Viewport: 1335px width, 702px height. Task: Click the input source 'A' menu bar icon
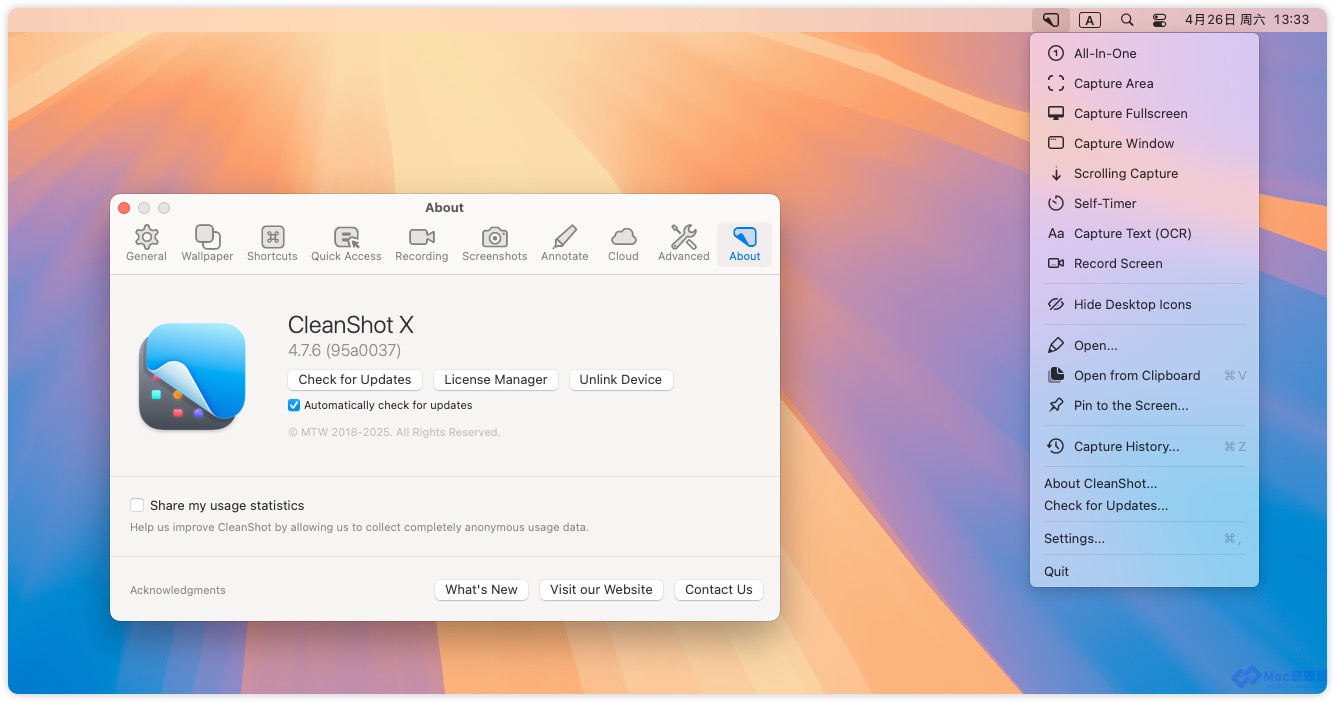tap(1090, 20)
